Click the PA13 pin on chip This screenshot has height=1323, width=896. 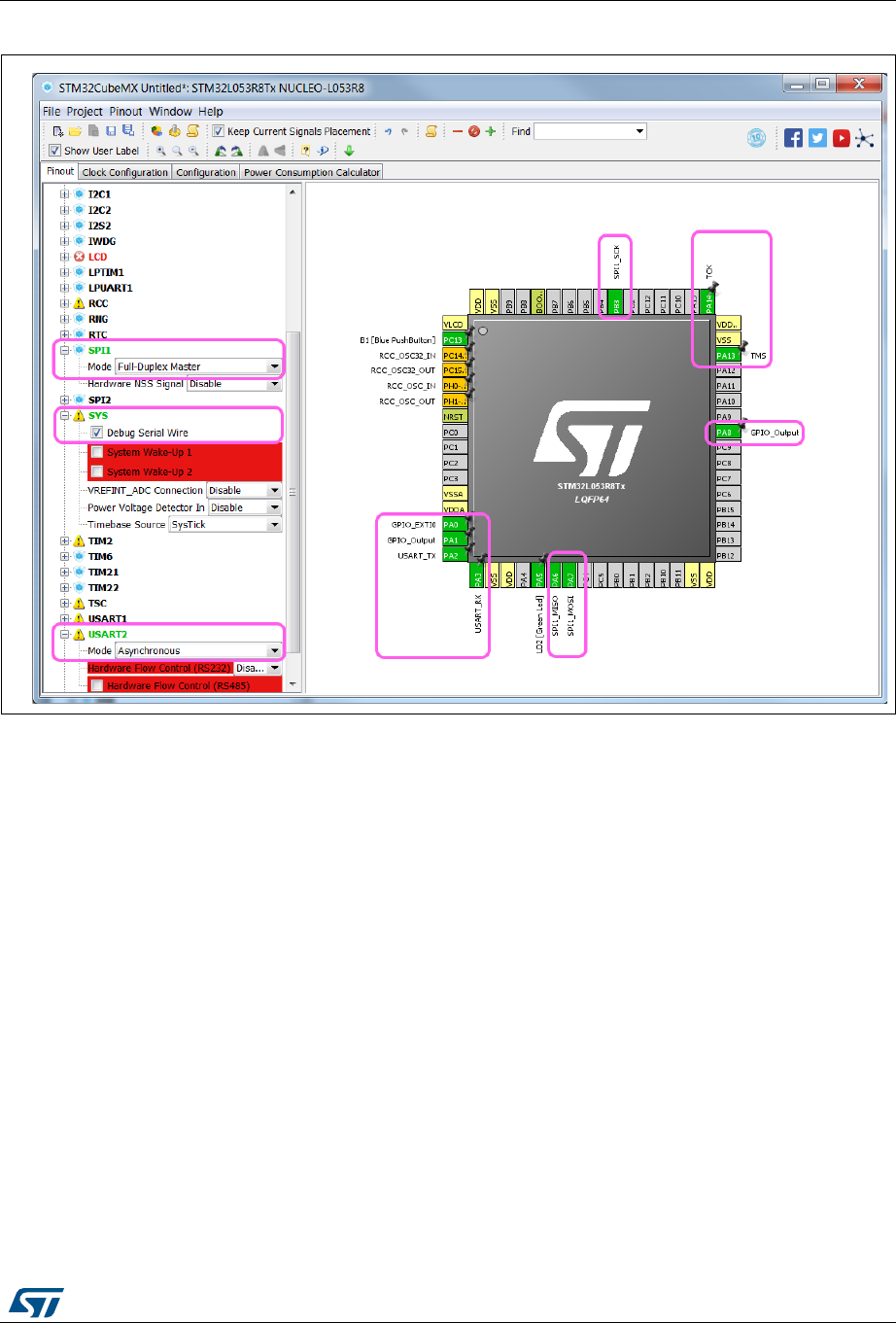728,356
